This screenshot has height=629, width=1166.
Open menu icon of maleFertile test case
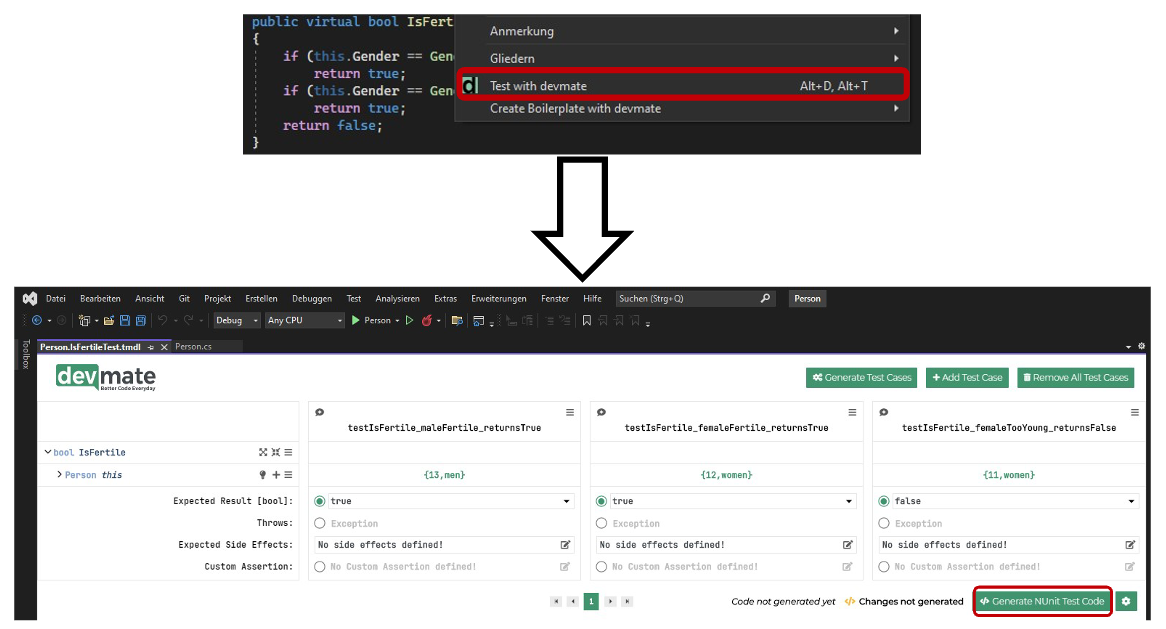570,412
